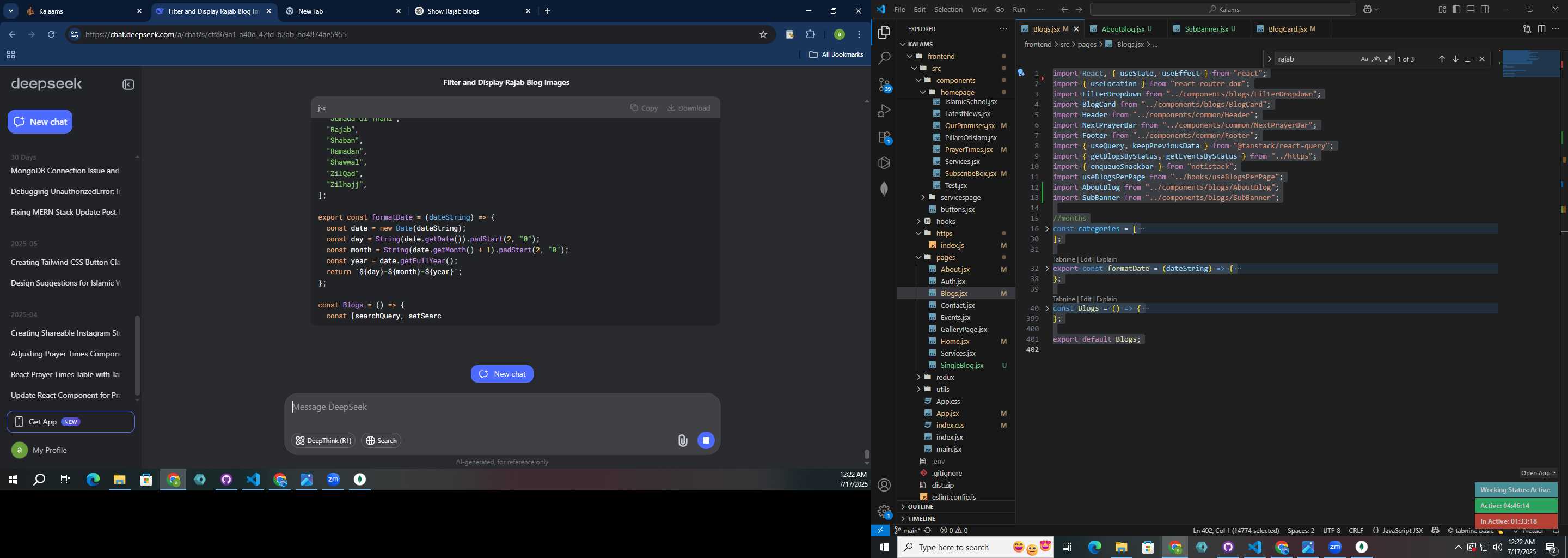This screenshot has height=558, width=1568.
Task: Click the Get App button
Action: click(71, 422)
